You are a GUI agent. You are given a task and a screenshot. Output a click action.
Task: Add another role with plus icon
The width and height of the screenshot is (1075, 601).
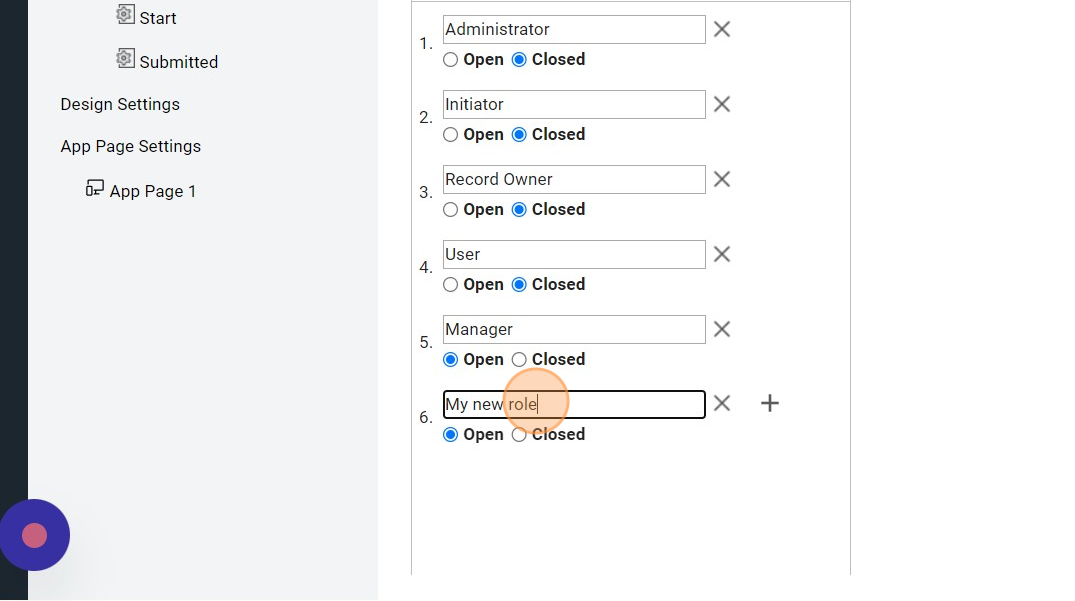tap(769, 404)
